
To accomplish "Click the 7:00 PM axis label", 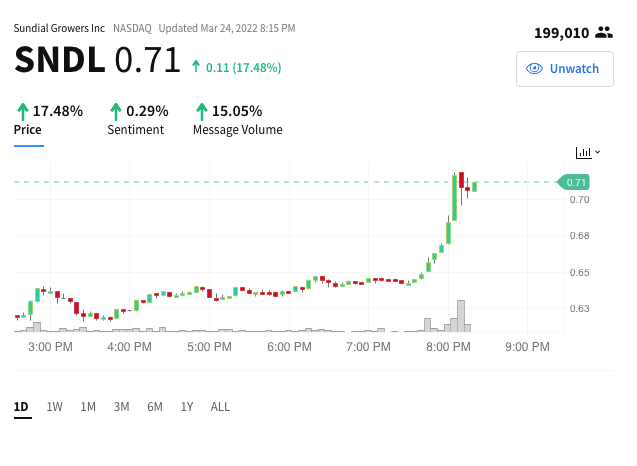I will pyautogui.click(x=368, y=347).
